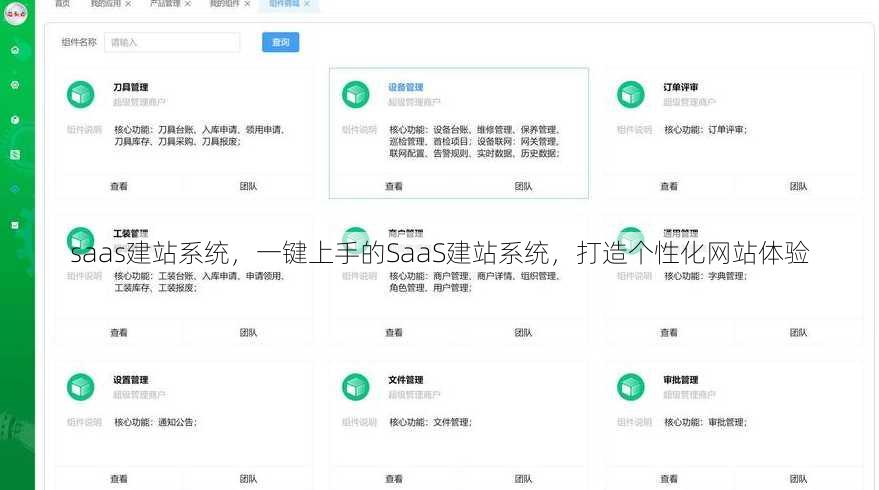This screenshot has height=490, width=879.
Task: Click the 刀具管理 card title
Action: [x=131, y=87]
